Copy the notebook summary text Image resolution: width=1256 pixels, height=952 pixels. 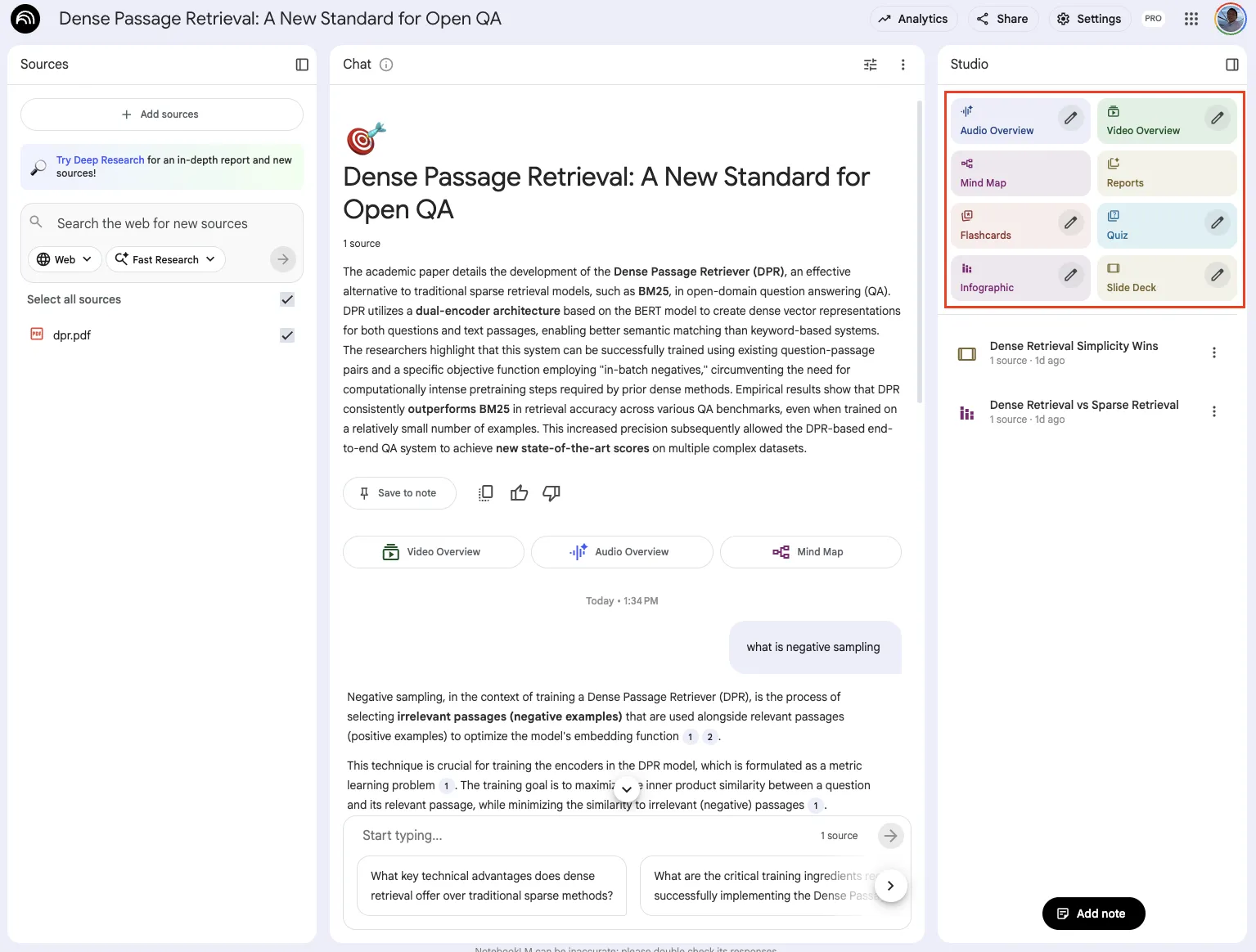(484, 492)
